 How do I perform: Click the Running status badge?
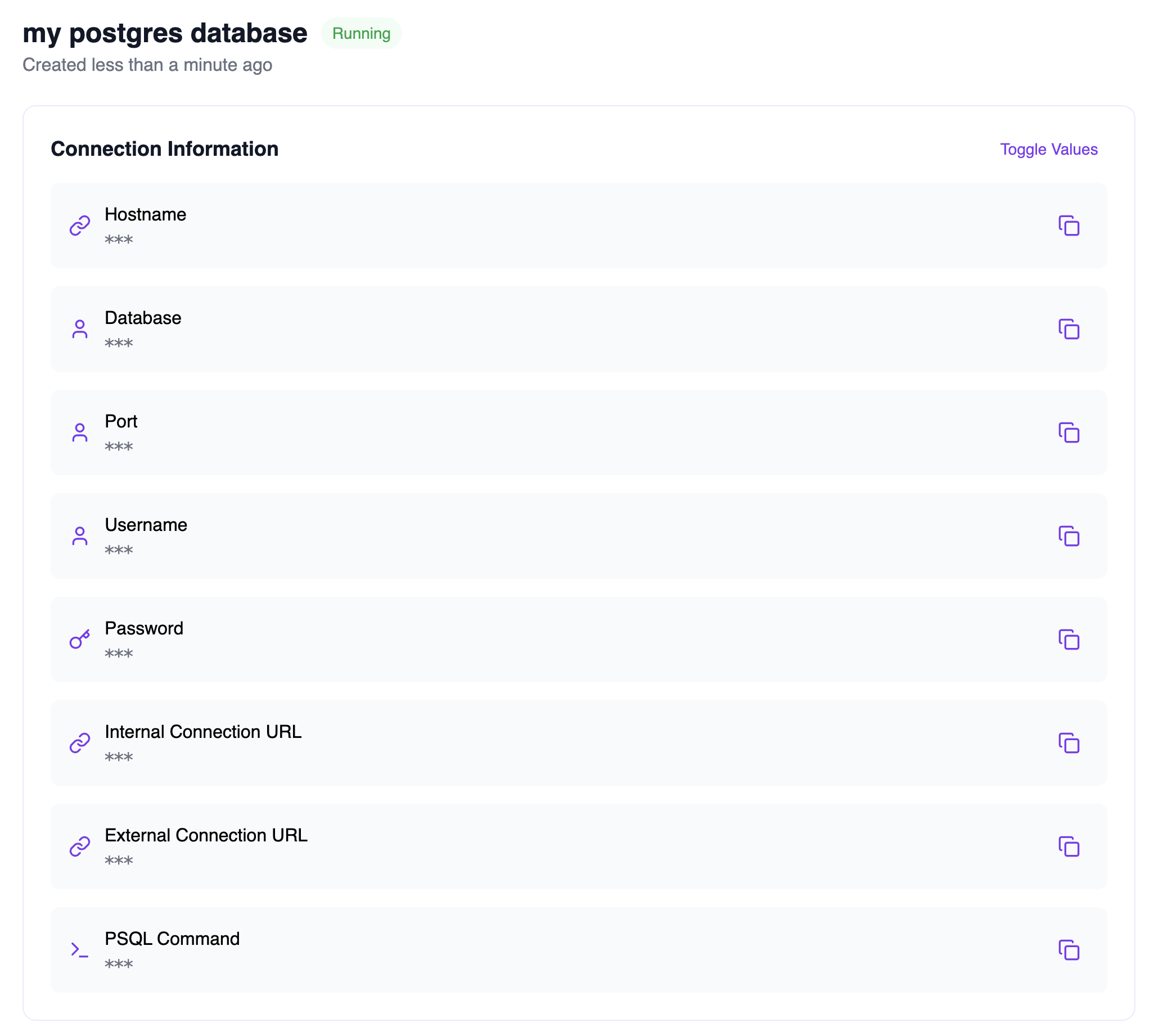pos(362,34)
